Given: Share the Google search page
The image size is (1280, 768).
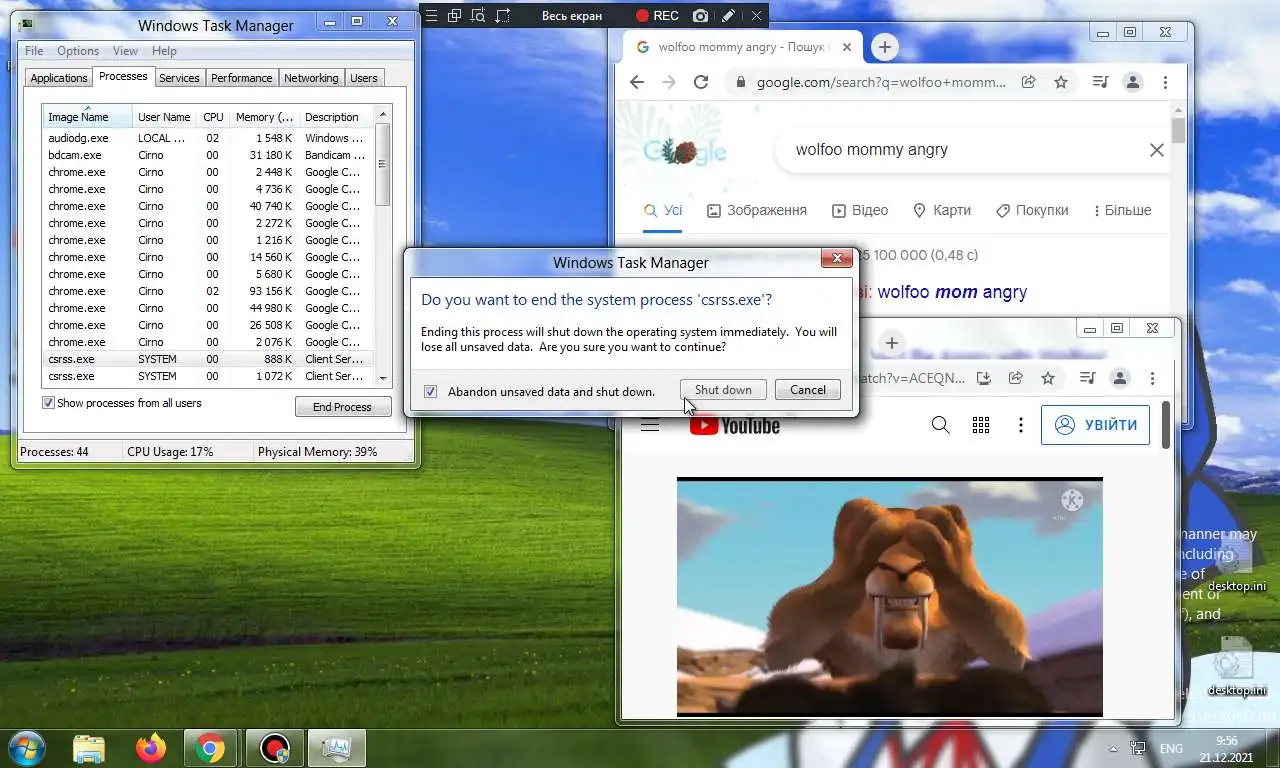Looking at the screenshot, I should click(x=1029, y=82).
